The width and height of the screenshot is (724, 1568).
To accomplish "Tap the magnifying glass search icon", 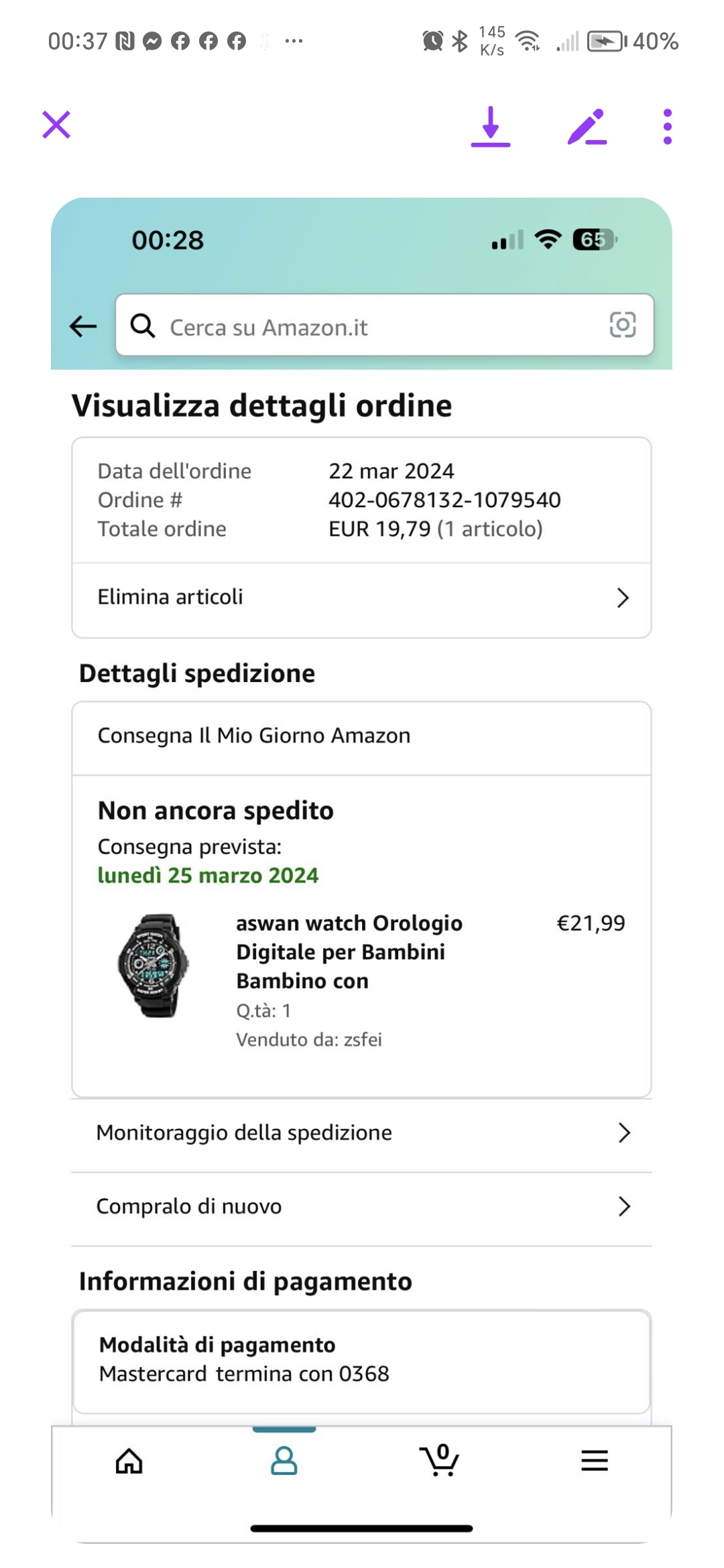I will tap(143, 326).
